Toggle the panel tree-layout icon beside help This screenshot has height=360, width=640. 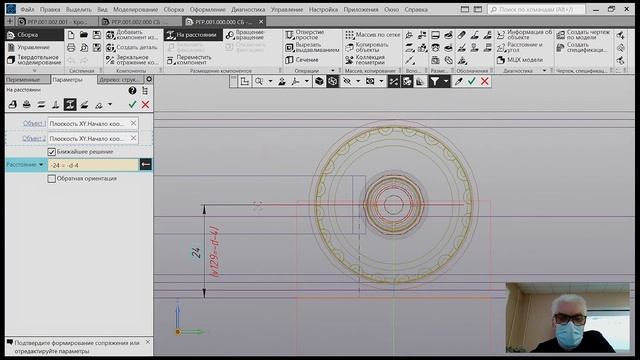click(145, 91)
